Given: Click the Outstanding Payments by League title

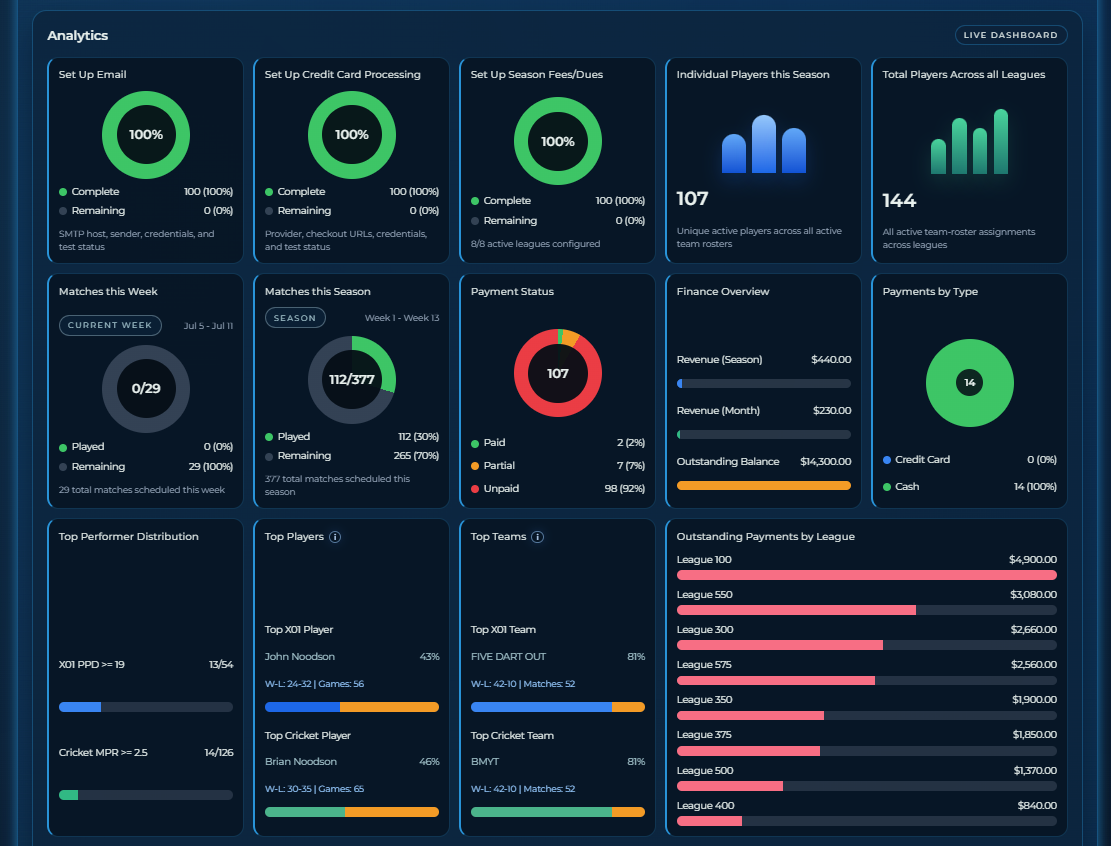Looking at the screenshot, I should pos(765,536).
